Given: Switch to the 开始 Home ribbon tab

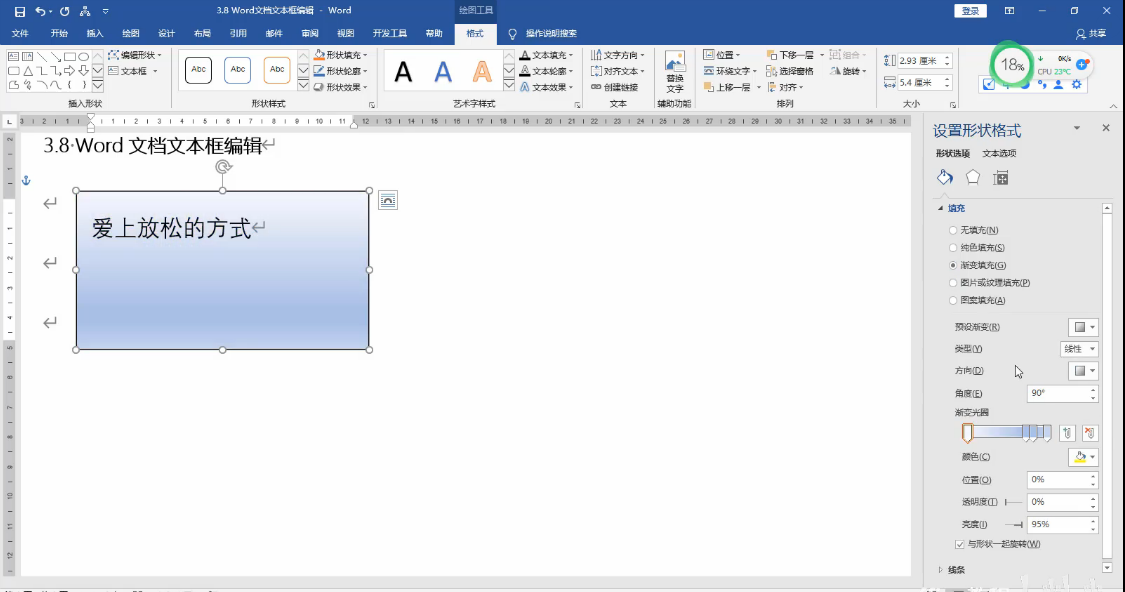Looking at the screenshot, I should (x=59, y=34).
